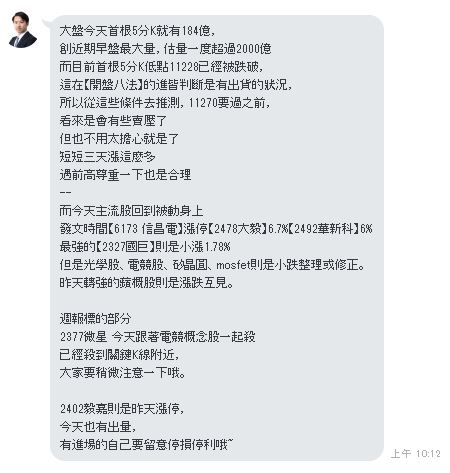Click the 上午 10:12 message timestamp
Viewport: 450px width, 473px height.
point(416,454)
